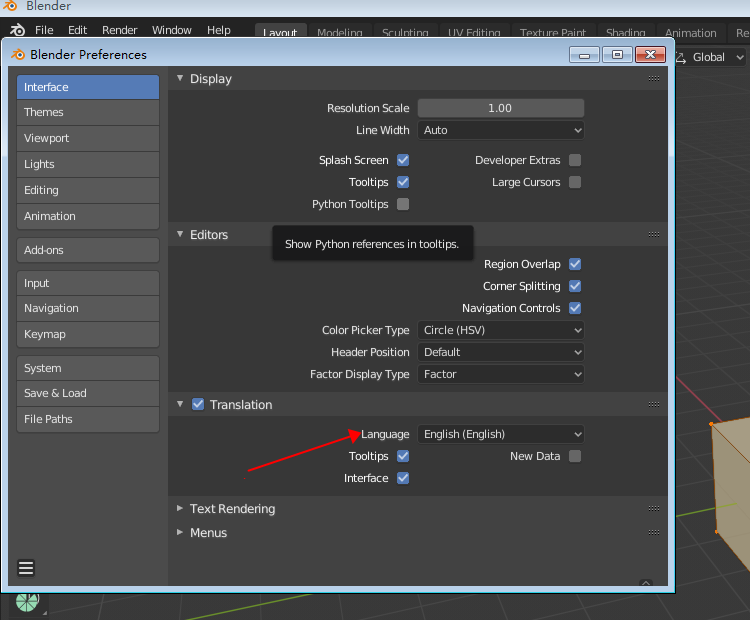
Task: Click the Display panel drag grip icon
Action: pos(653,78)
